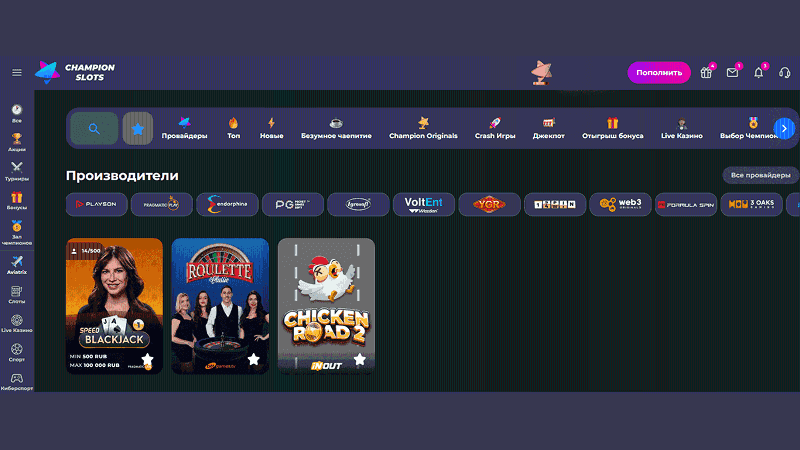The height and width of the screenshot is (450, 800).
Task: Select Все in the sidebar
Action: pos(17,114)
